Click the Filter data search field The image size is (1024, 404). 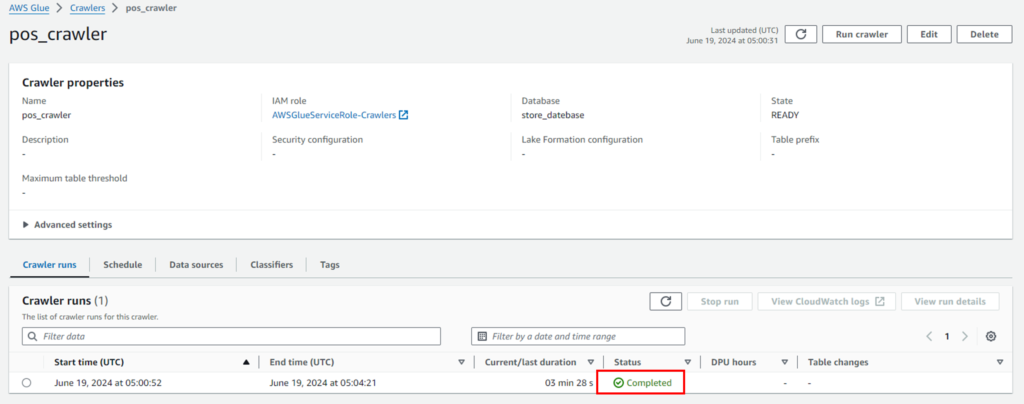click(231, 336)
